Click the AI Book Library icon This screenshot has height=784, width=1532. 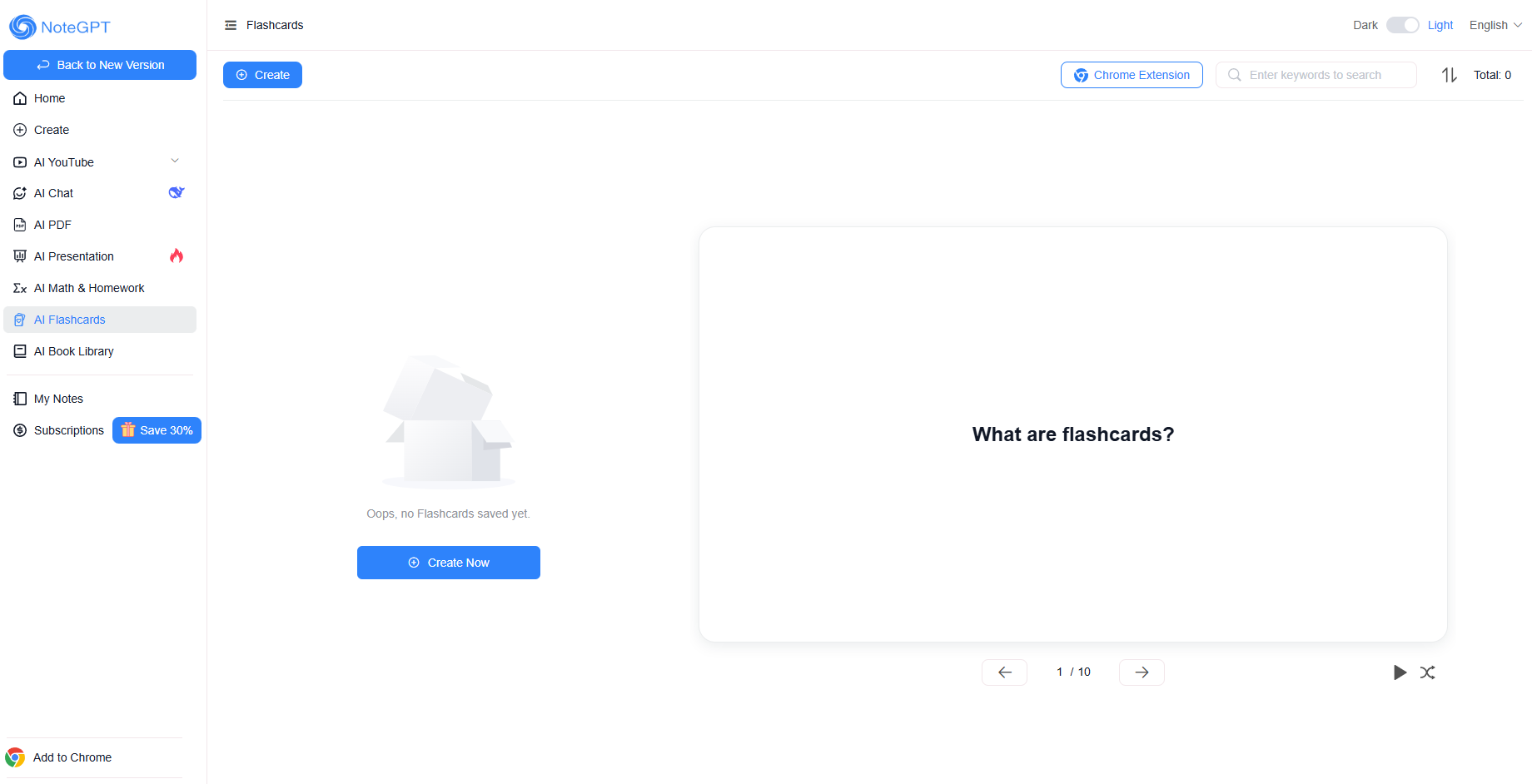(20, 351)
